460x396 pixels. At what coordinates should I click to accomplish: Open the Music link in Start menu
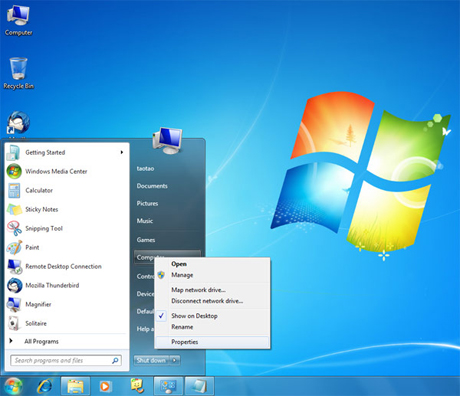[145, 221]
